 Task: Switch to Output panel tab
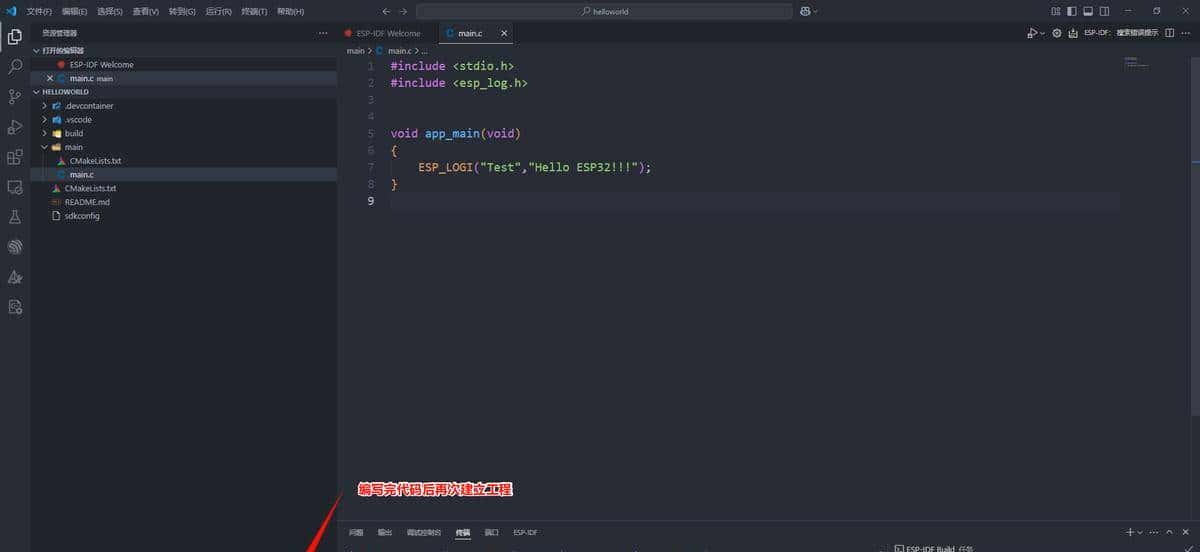pyautogui.click(x=385, y=532)
